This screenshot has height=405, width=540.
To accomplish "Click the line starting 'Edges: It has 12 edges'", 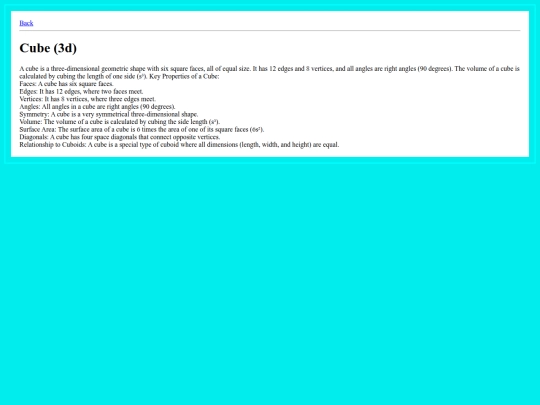I will [x=81, y=91].
